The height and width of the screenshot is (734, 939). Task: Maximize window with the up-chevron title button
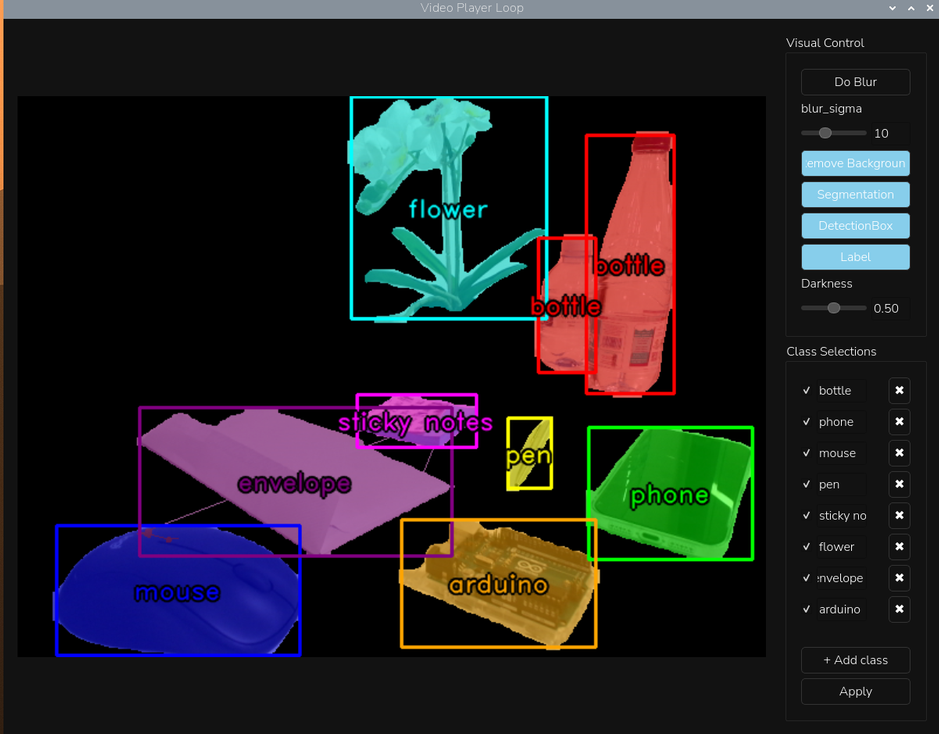tap(911, 8)
